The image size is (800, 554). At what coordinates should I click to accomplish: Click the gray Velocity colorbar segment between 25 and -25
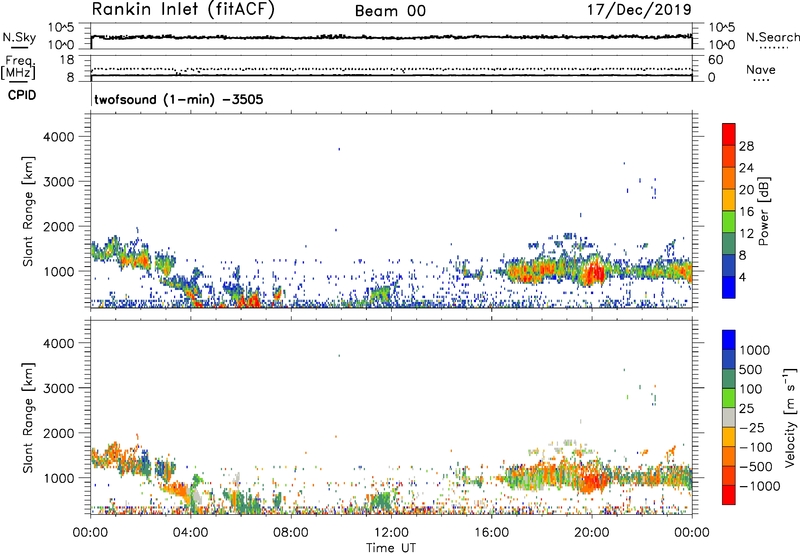coord(729,417)
